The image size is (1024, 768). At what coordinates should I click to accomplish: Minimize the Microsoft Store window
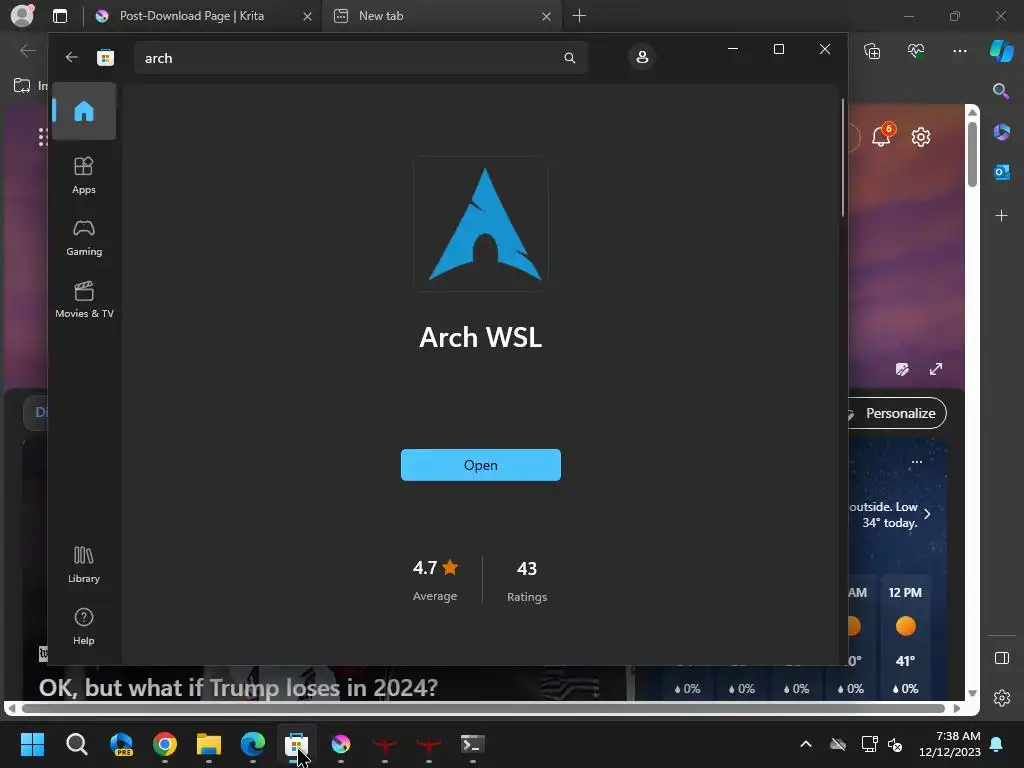pyautogui.click(x=733, y=49)
